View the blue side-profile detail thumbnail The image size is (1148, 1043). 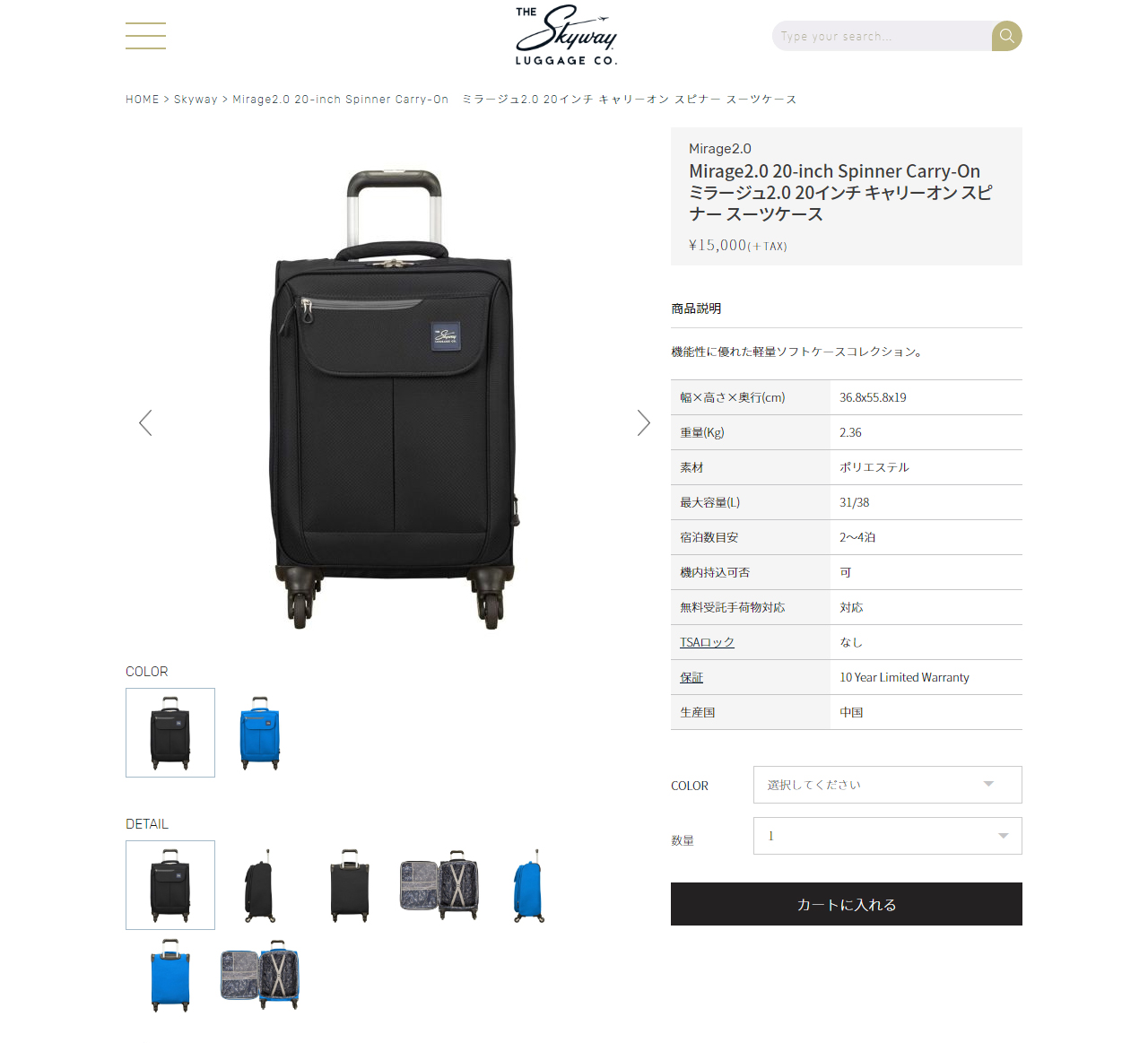point(529,885)
